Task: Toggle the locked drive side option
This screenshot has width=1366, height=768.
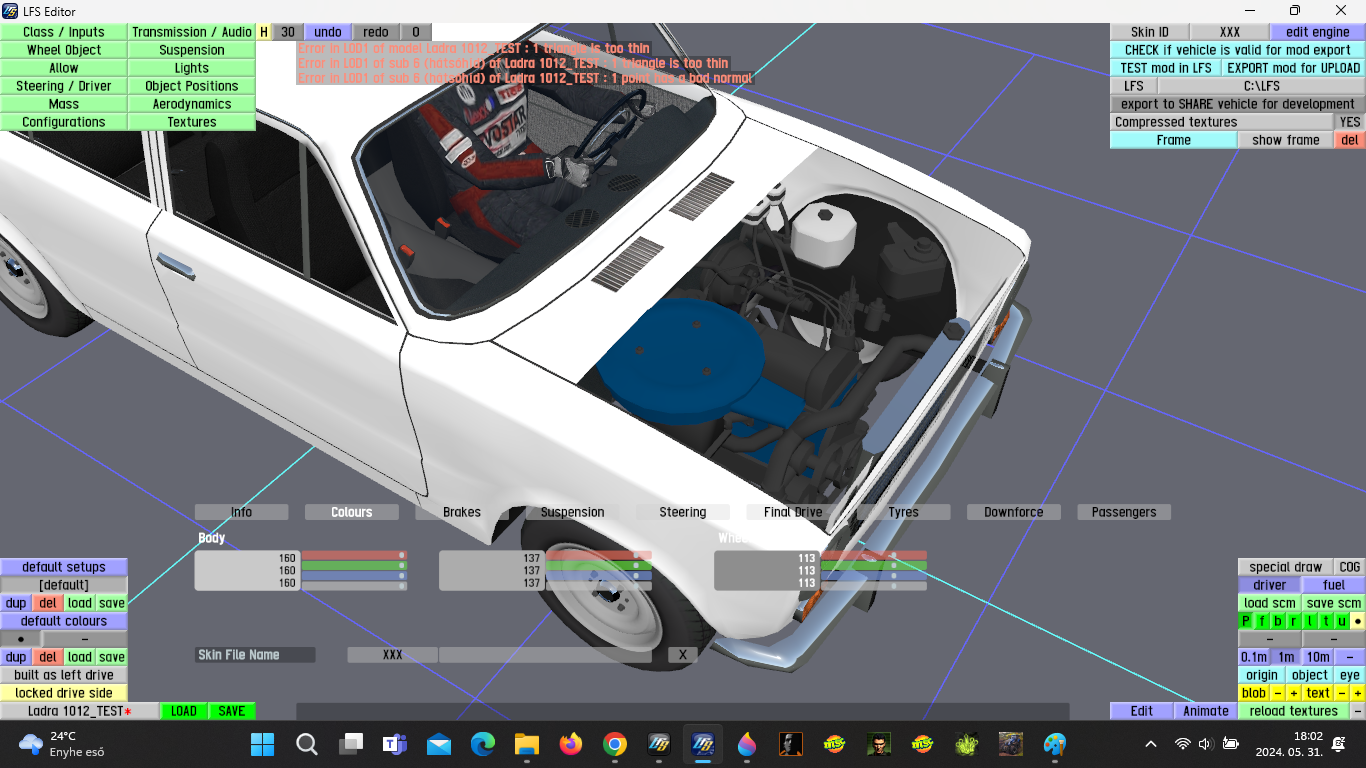Action: (64, 693)
